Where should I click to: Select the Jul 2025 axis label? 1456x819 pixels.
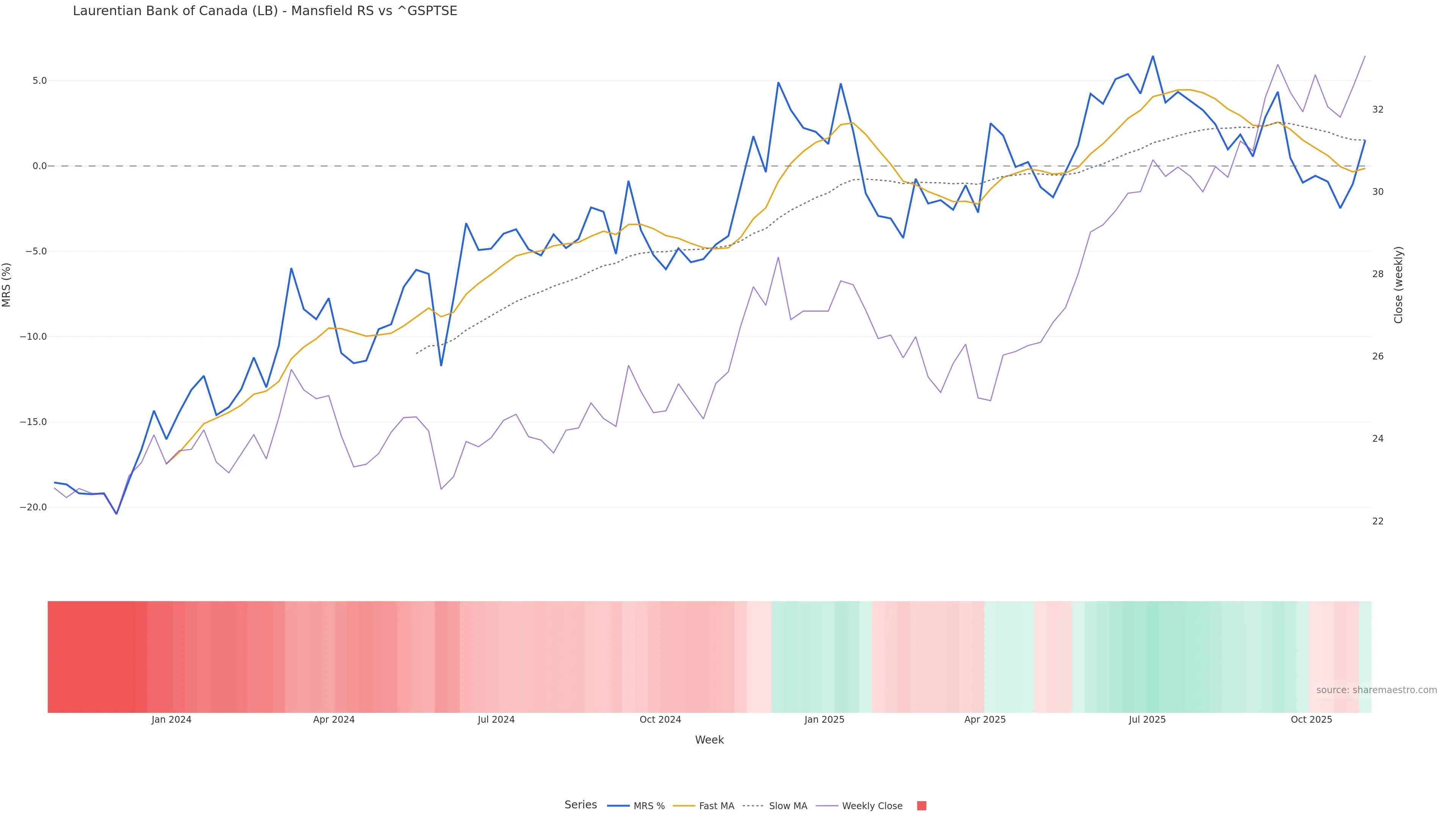pos(1147,720)
